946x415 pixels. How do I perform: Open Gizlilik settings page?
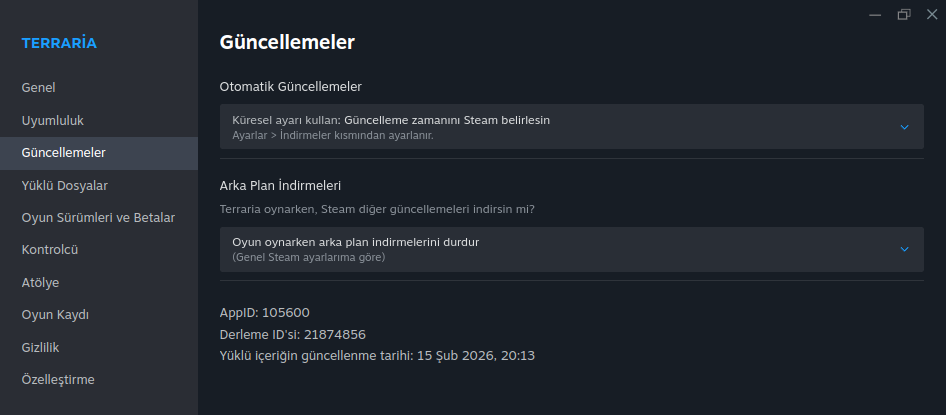[x=42, y=347]
